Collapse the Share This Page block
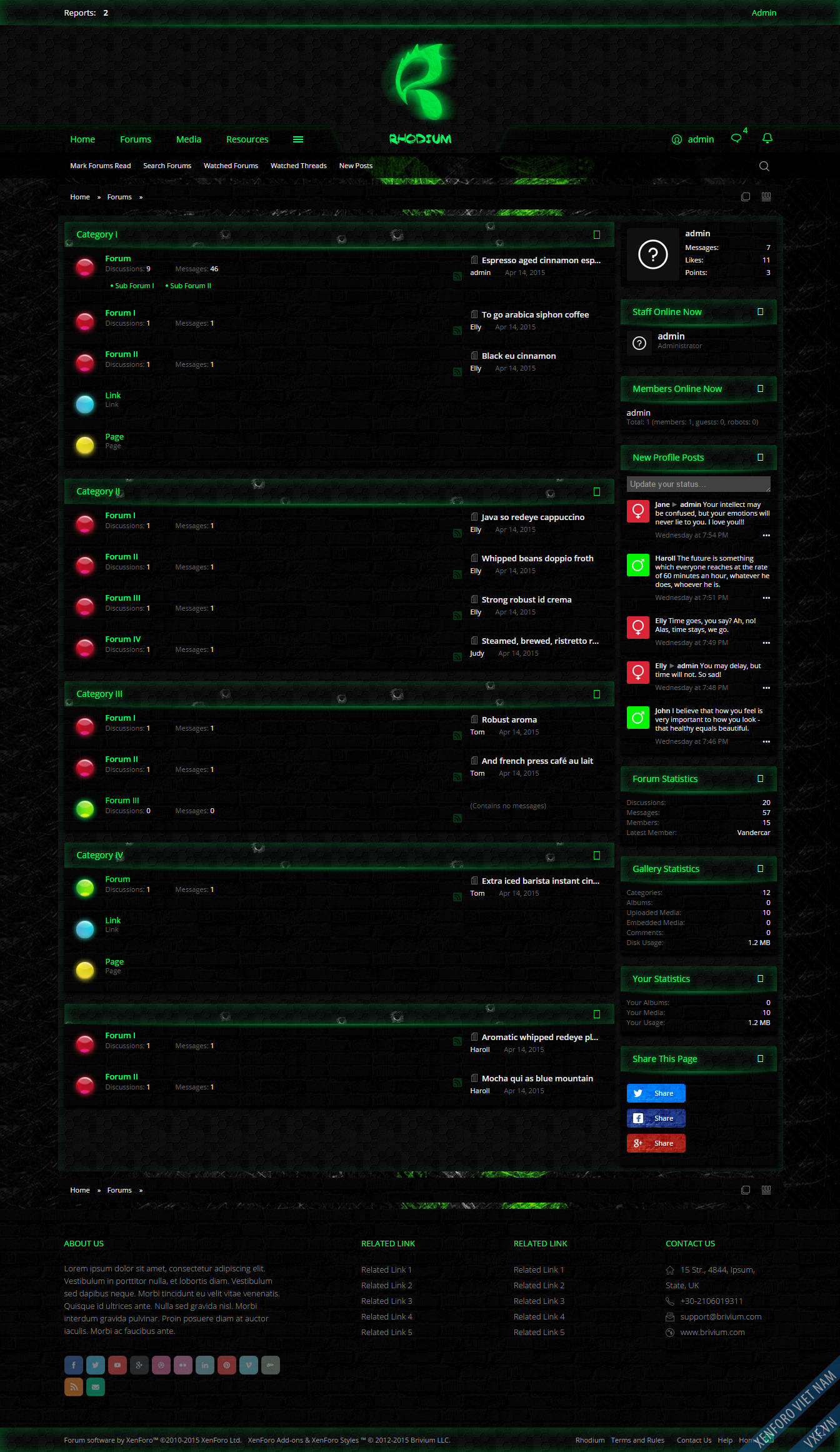Viewport: 840px width, 1452px height. click(761, 1059)
